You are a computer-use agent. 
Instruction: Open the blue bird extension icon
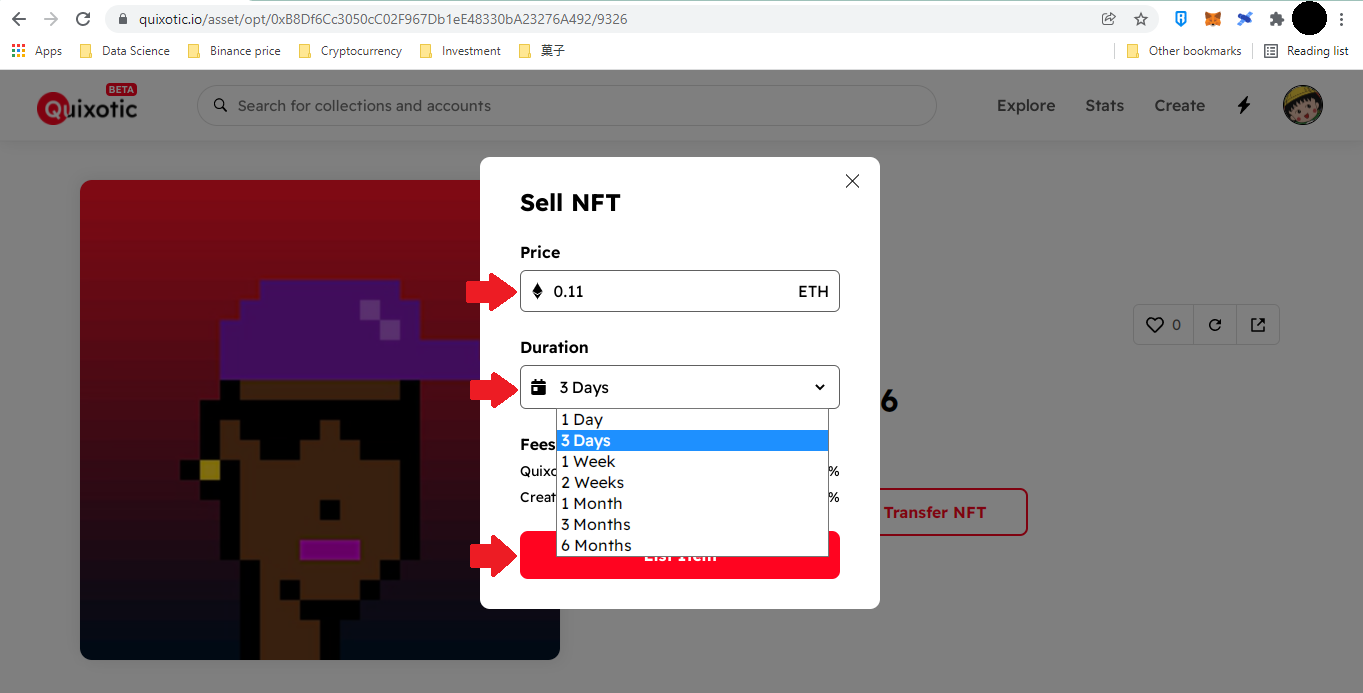point(1245,19)
